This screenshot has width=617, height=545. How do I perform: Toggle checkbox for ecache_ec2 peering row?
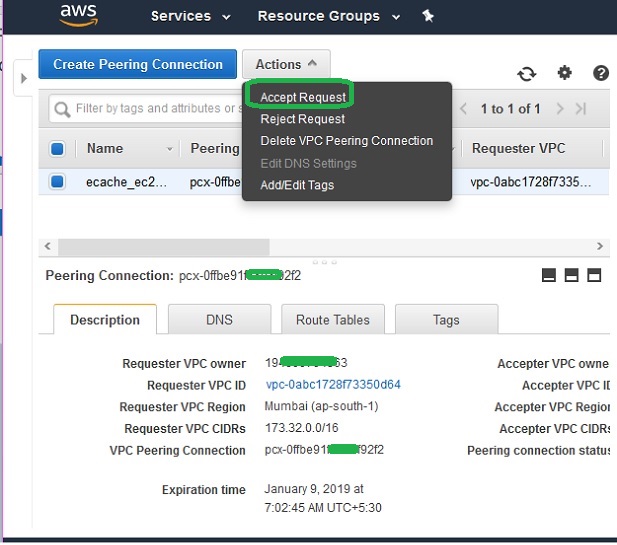click(x=58, y=182)
